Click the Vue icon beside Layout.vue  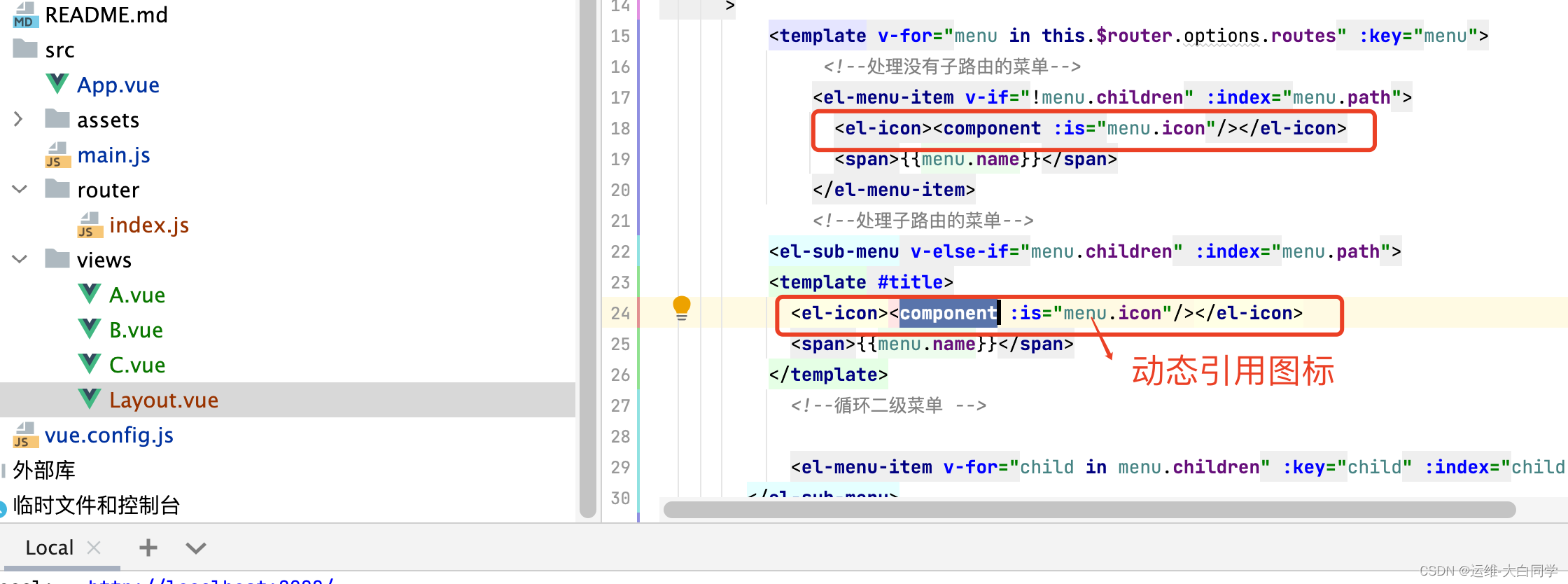click(x=90, y=399)
